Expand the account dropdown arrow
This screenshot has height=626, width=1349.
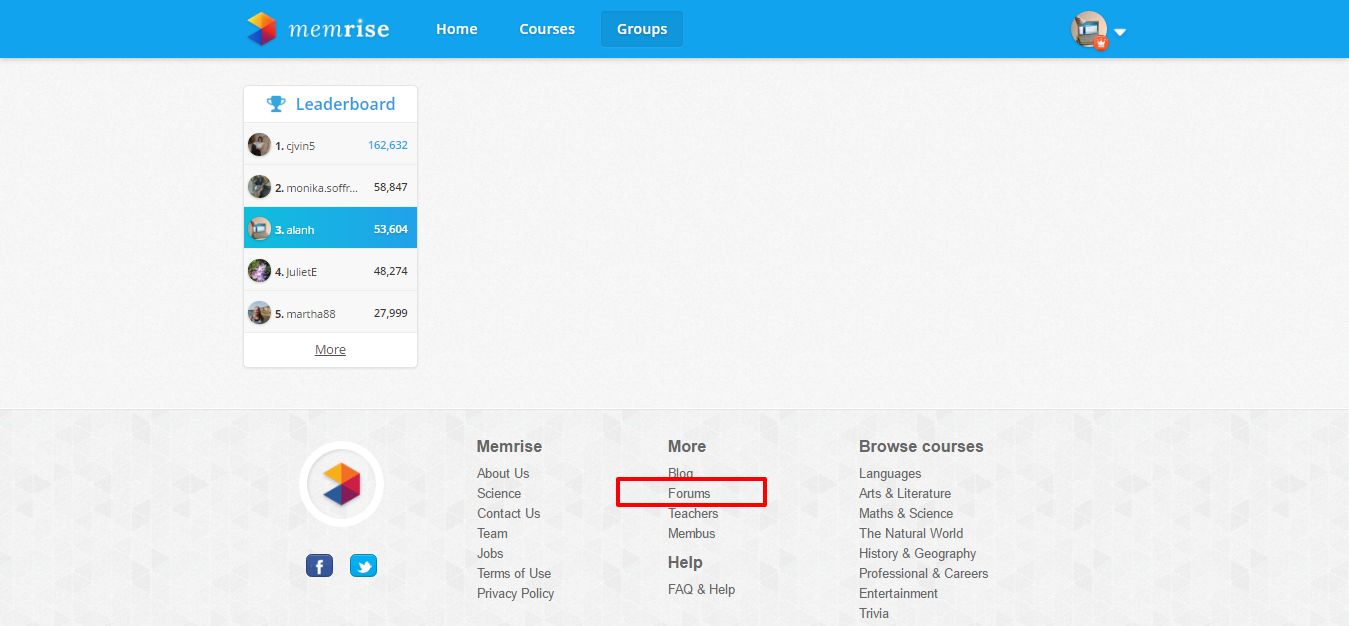(x=1120, y=32)
